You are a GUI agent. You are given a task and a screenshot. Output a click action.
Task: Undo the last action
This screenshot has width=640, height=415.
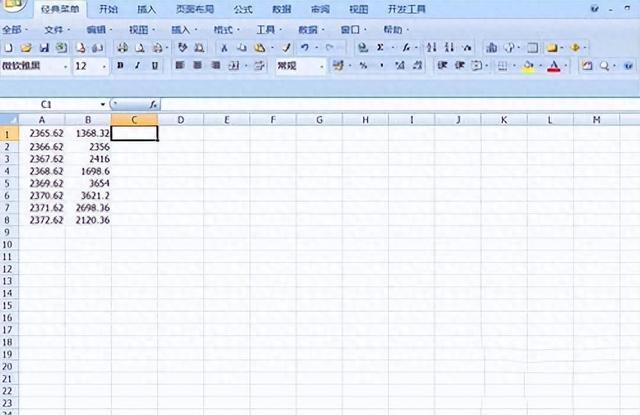304,48
